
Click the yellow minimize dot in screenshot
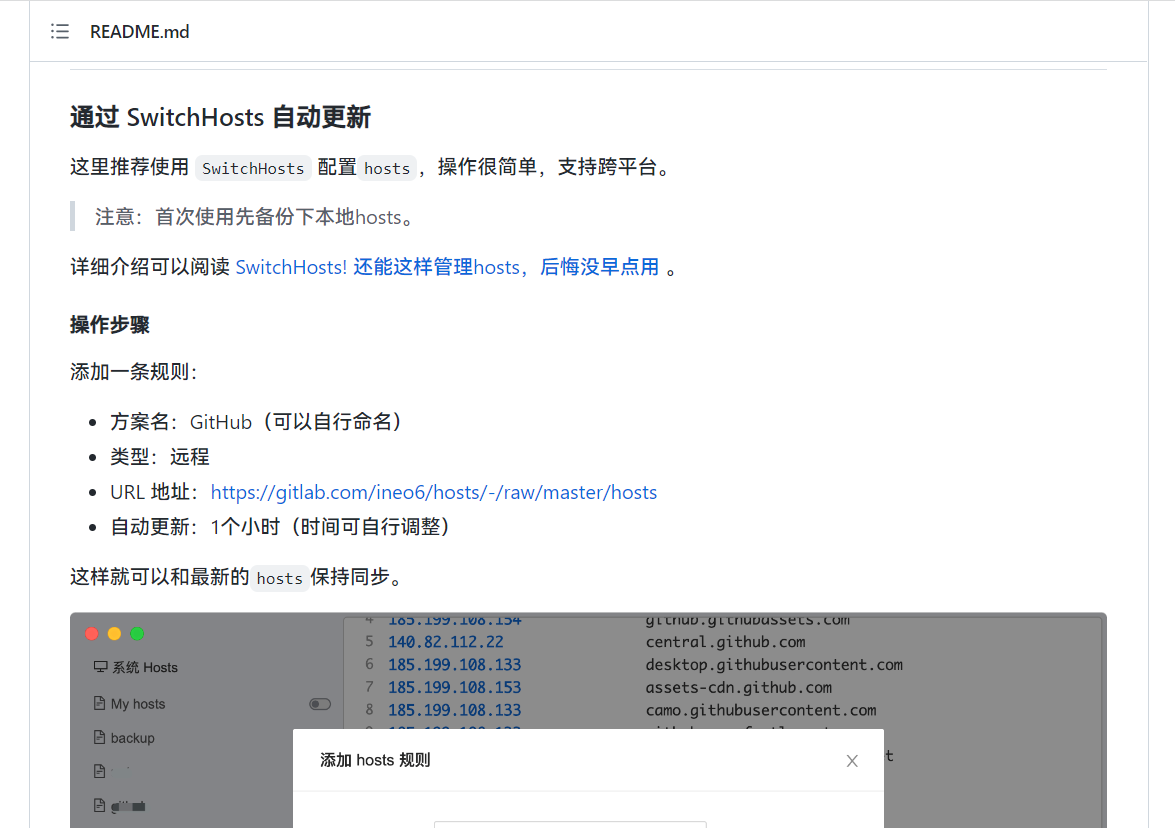(114, 634)
